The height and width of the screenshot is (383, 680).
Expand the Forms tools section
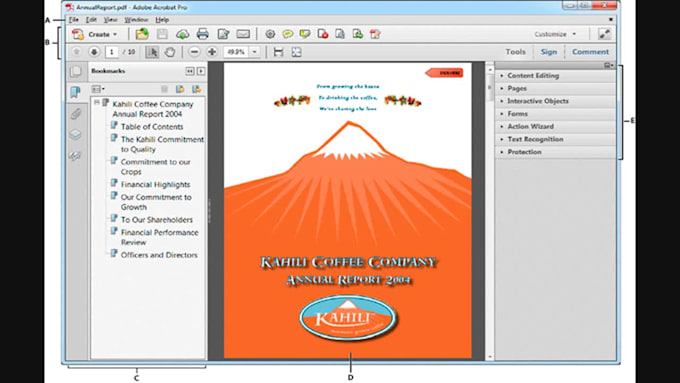point(555,114)
